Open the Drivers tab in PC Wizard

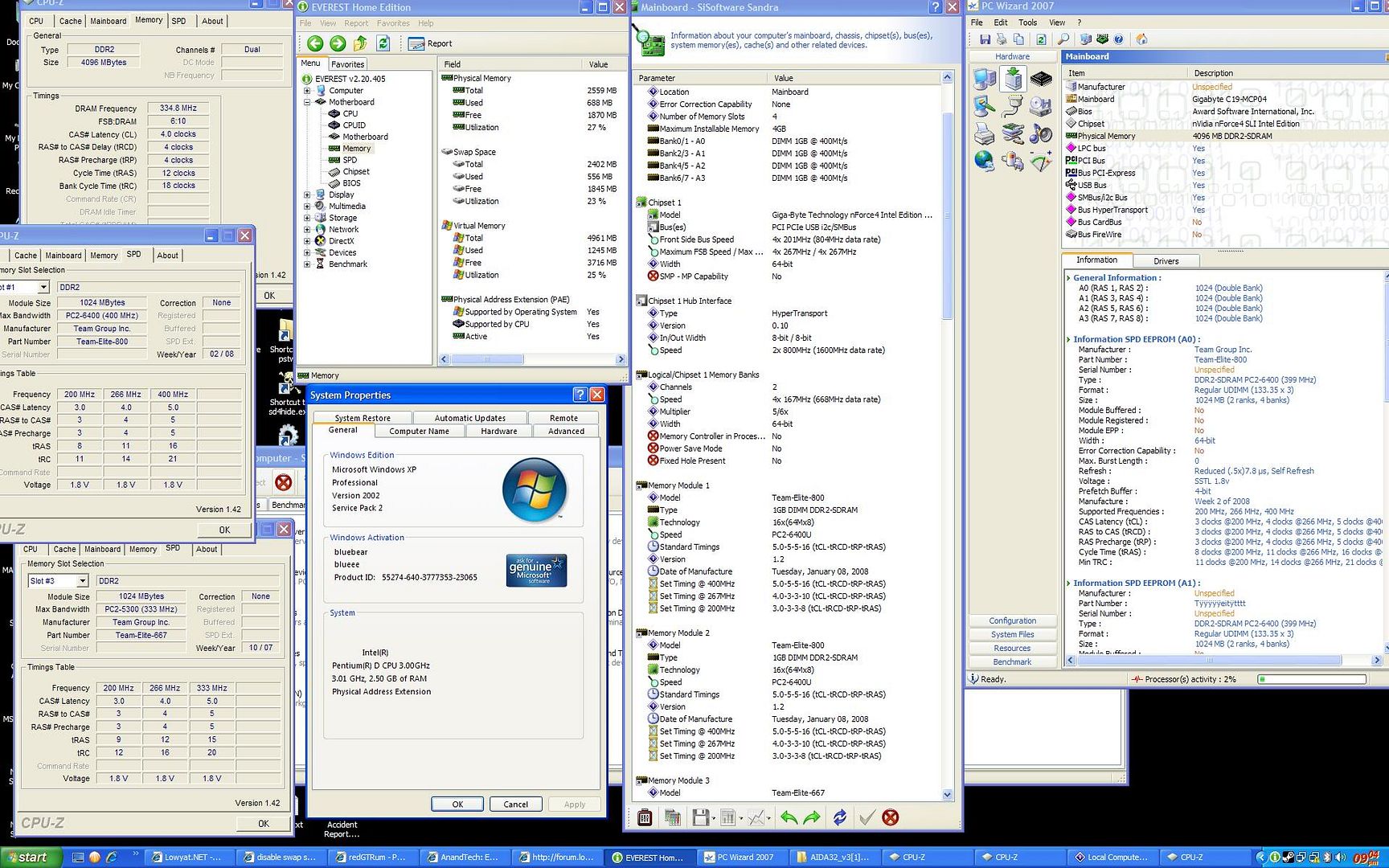(x=1166, y=261)
